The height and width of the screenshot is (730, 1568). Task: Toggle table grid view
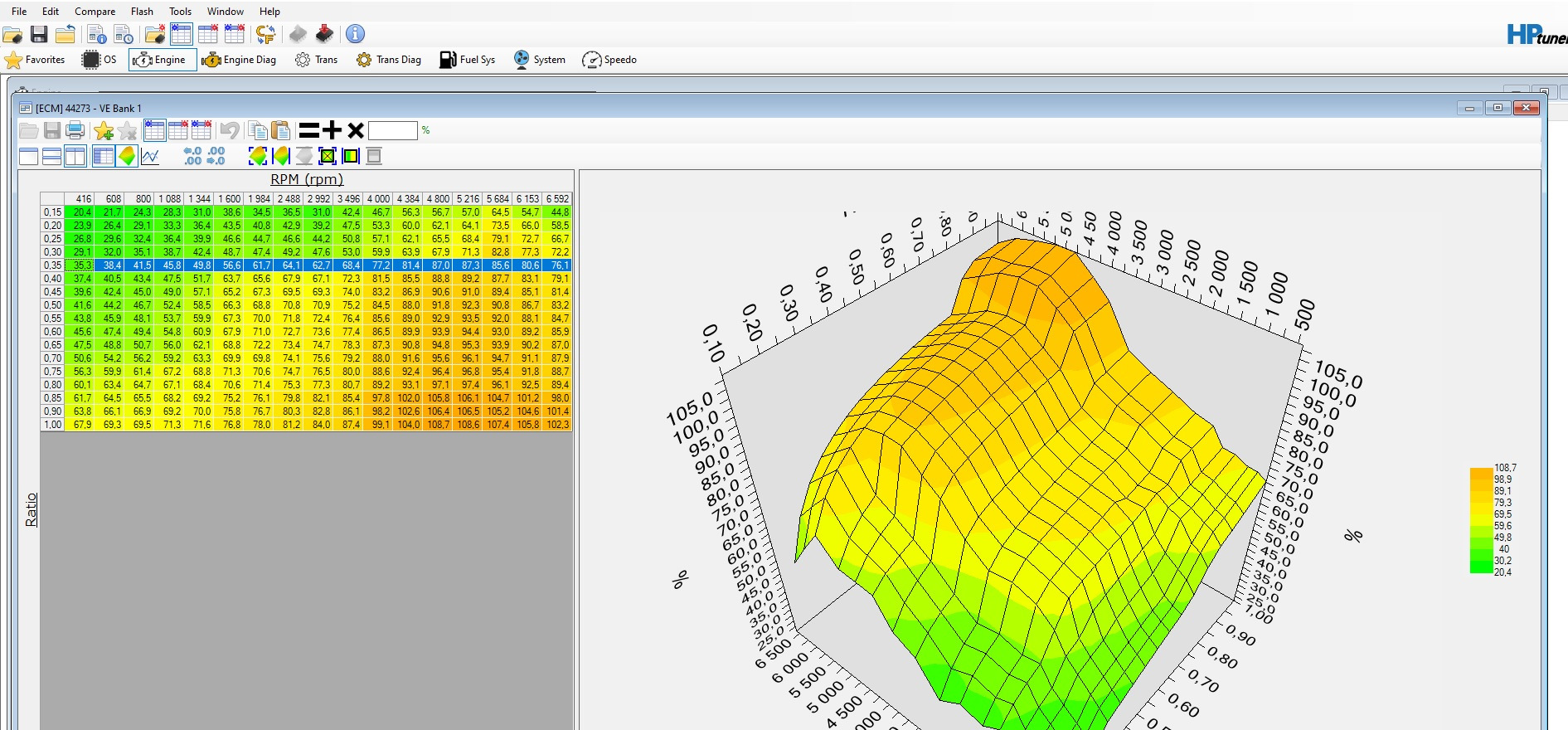[x=104, y=156]
